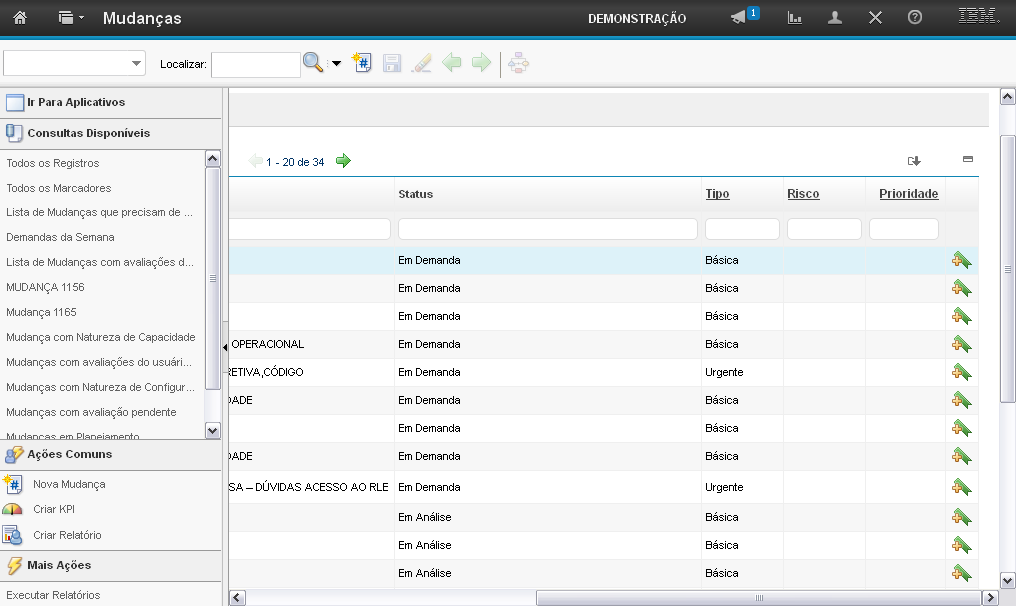Open the reports chart icon in the header

point(795,18)
